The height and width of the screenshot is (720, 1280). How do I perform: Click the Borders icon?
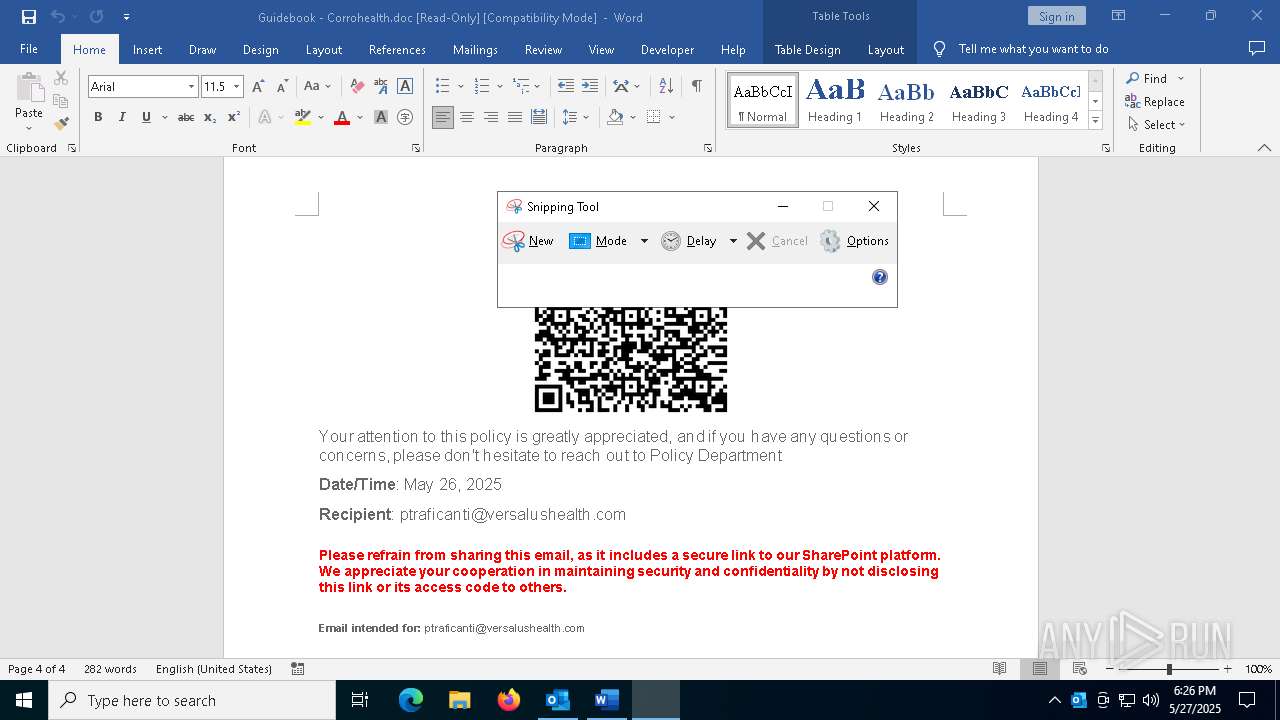[654, 117]
